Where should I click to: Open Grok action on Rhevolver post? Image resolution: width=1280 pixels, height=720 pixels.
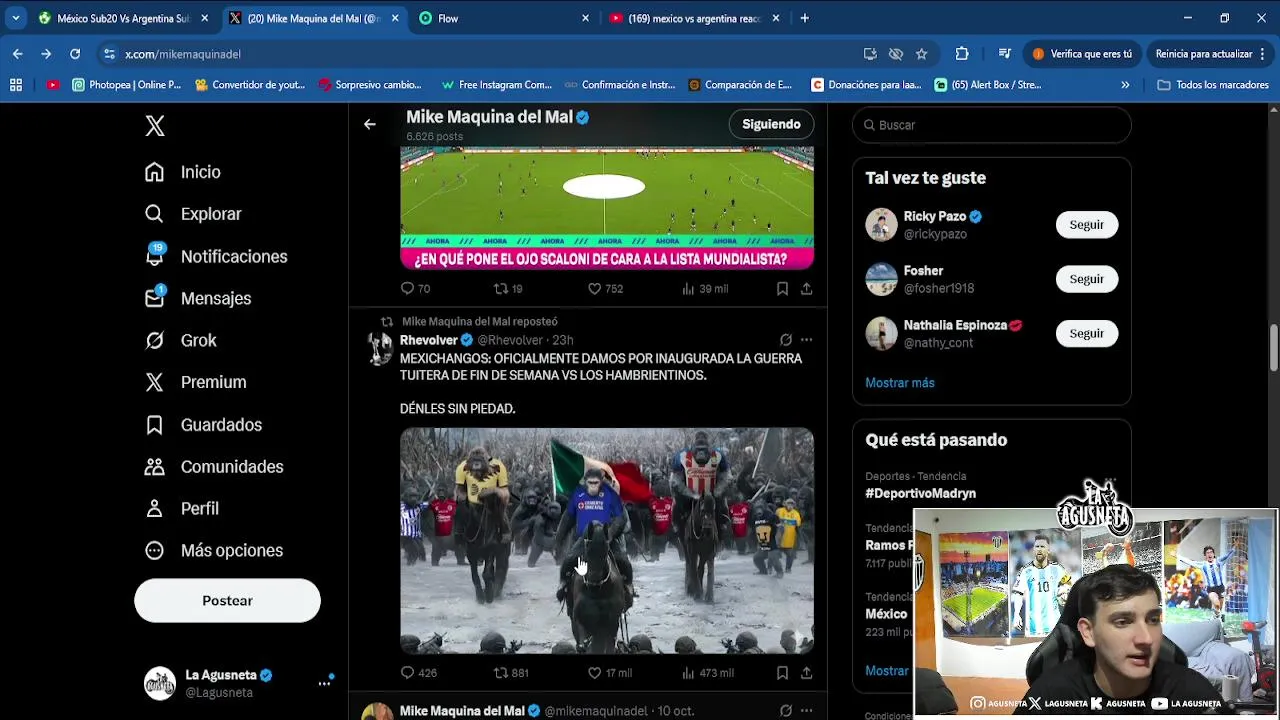(x=785, y=340)
